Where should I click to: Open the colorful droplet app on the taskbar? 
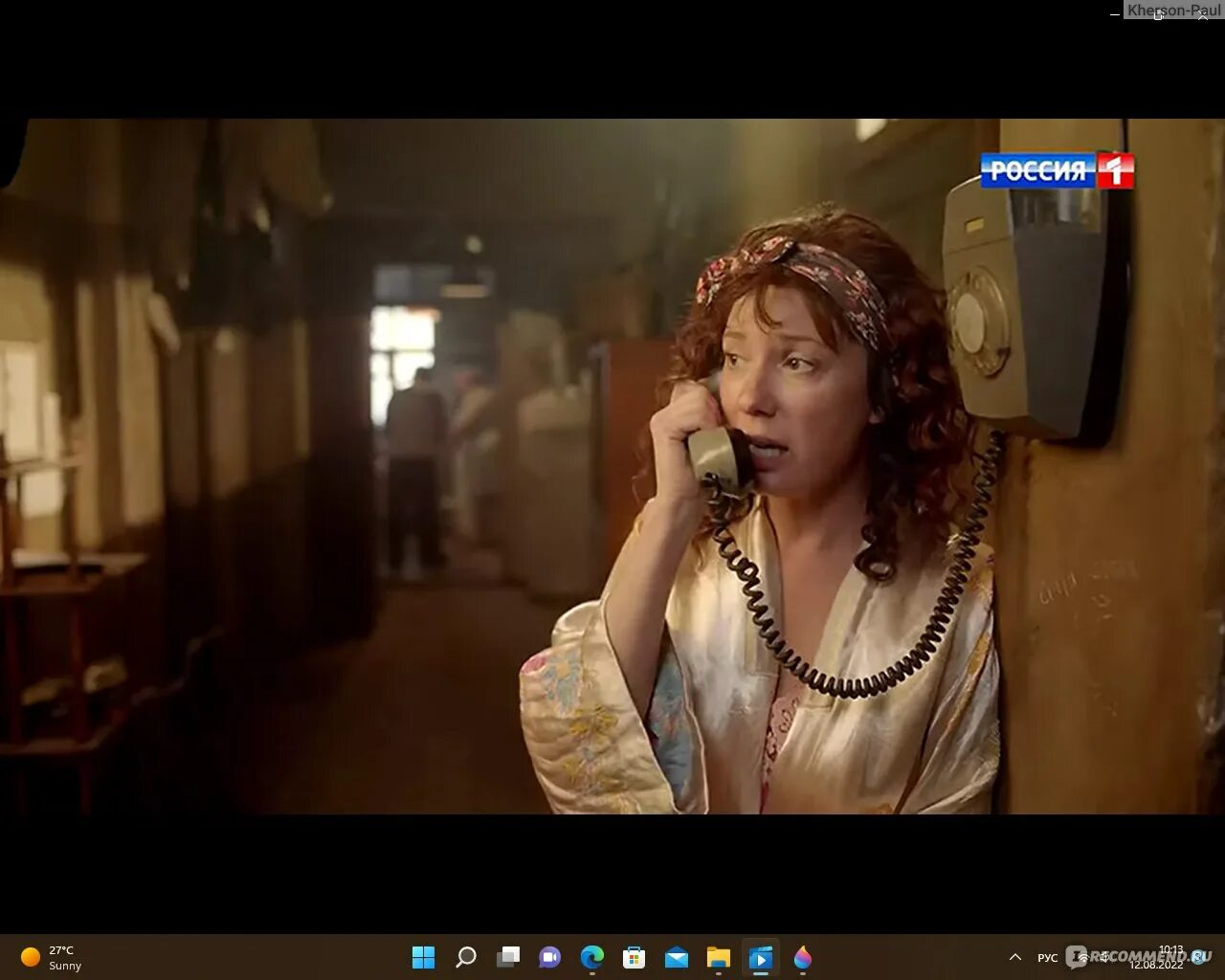802,957
